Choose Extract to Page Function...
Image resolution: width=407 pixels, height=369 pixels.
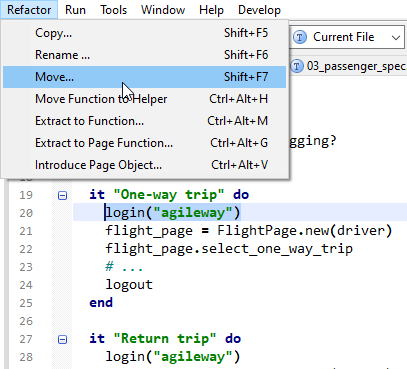[145, 143]
